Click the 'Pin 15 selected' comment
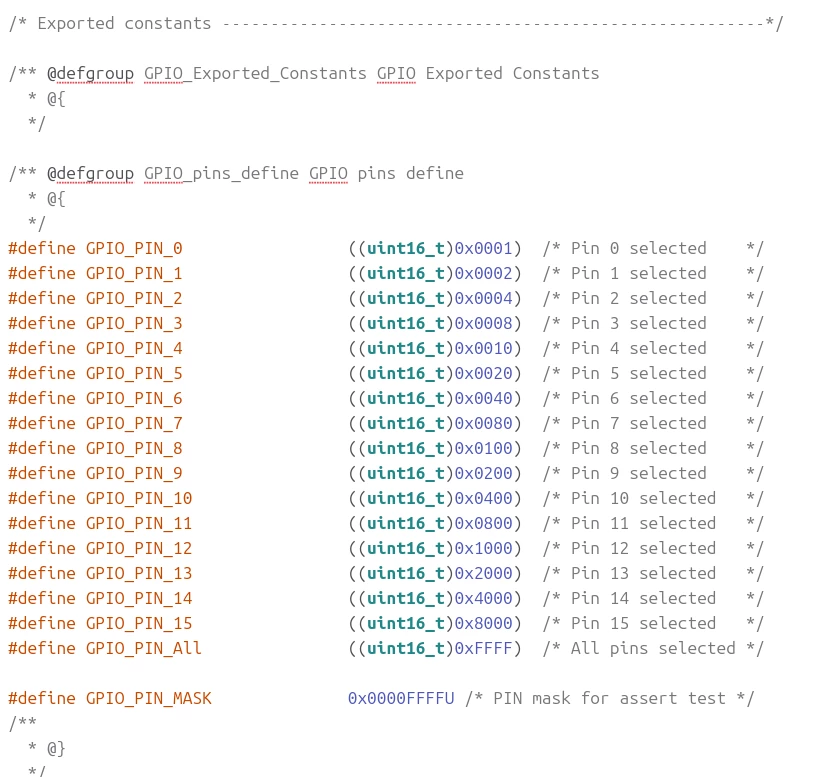The height and width of the screenshot is (777, 834). click(x=643, y=623)
